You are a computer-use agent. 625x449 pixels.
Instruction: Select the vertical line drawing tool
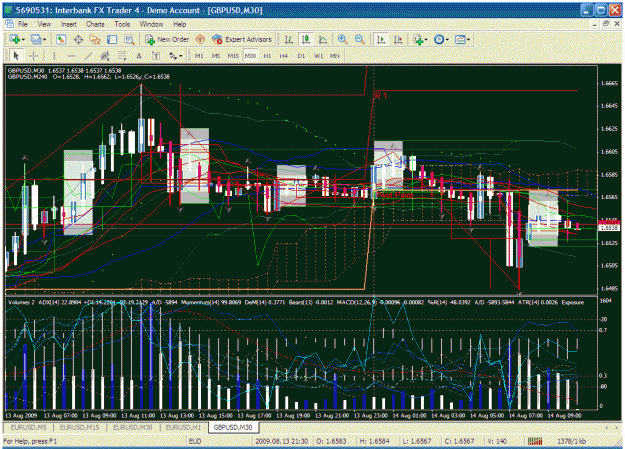[54, 56]
